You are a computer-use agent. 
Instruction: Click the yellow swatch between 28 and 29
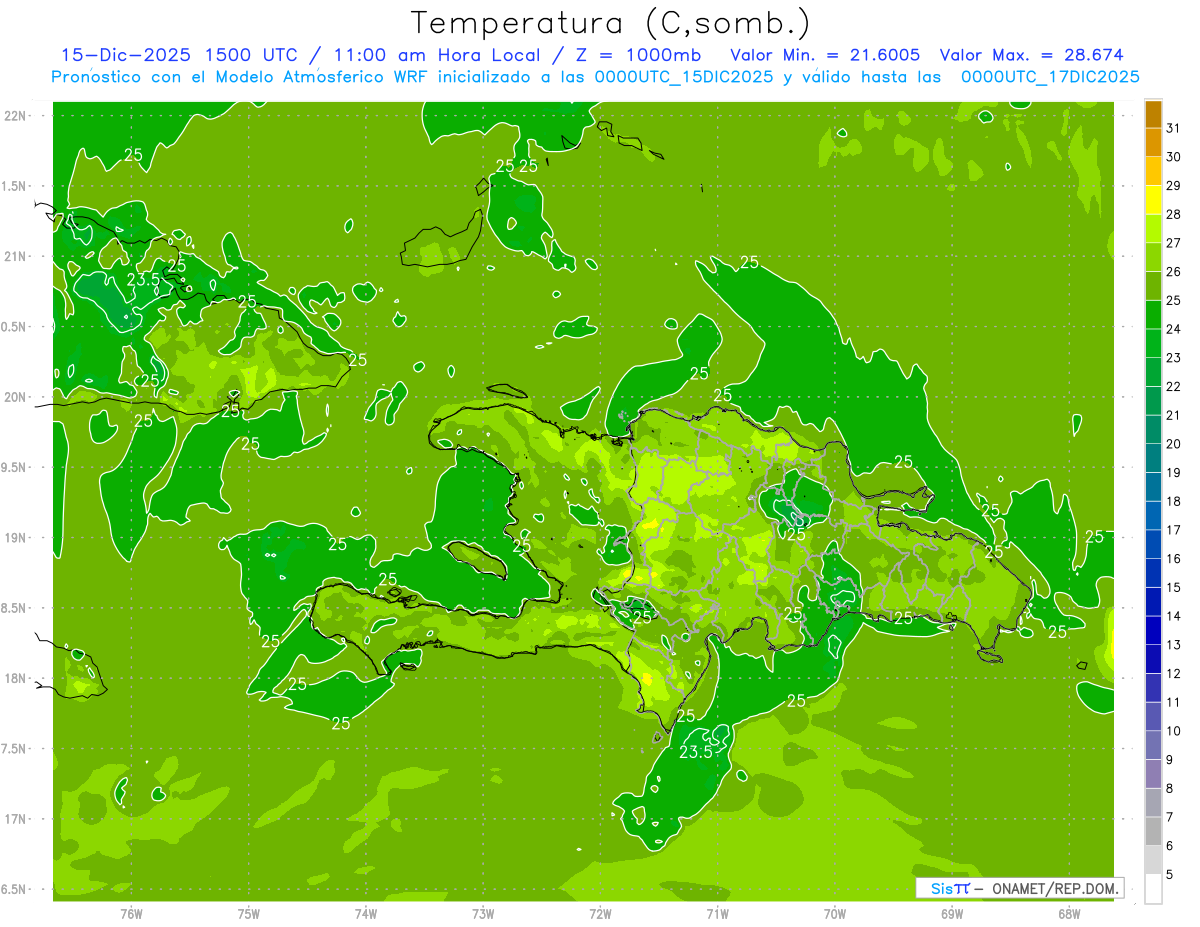pyautogui.click(x=1153, y=200)
